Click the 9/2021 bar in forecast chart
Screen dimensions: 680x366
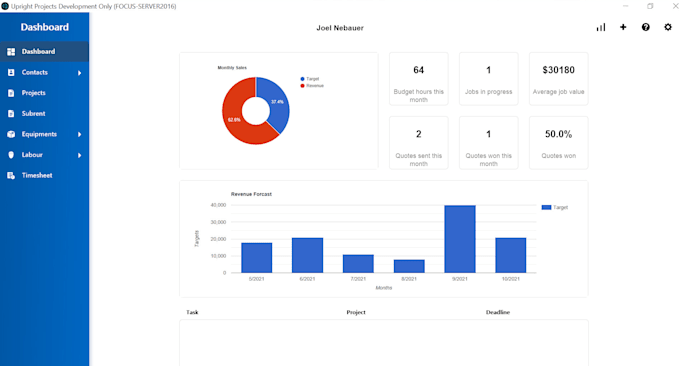(x=460, y=239)
